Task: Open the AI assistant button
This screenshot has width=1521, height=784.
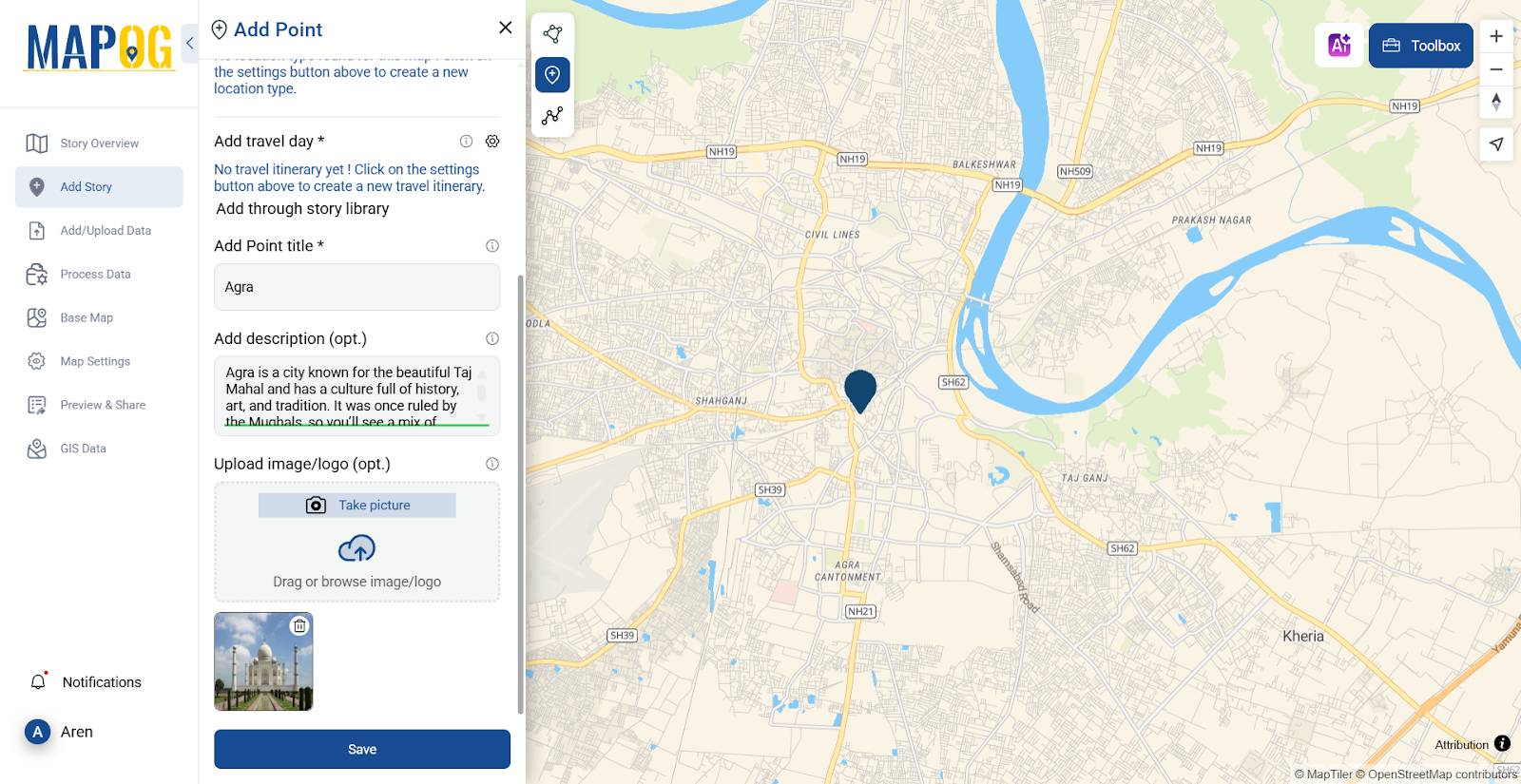Action: pos(1339,45)
